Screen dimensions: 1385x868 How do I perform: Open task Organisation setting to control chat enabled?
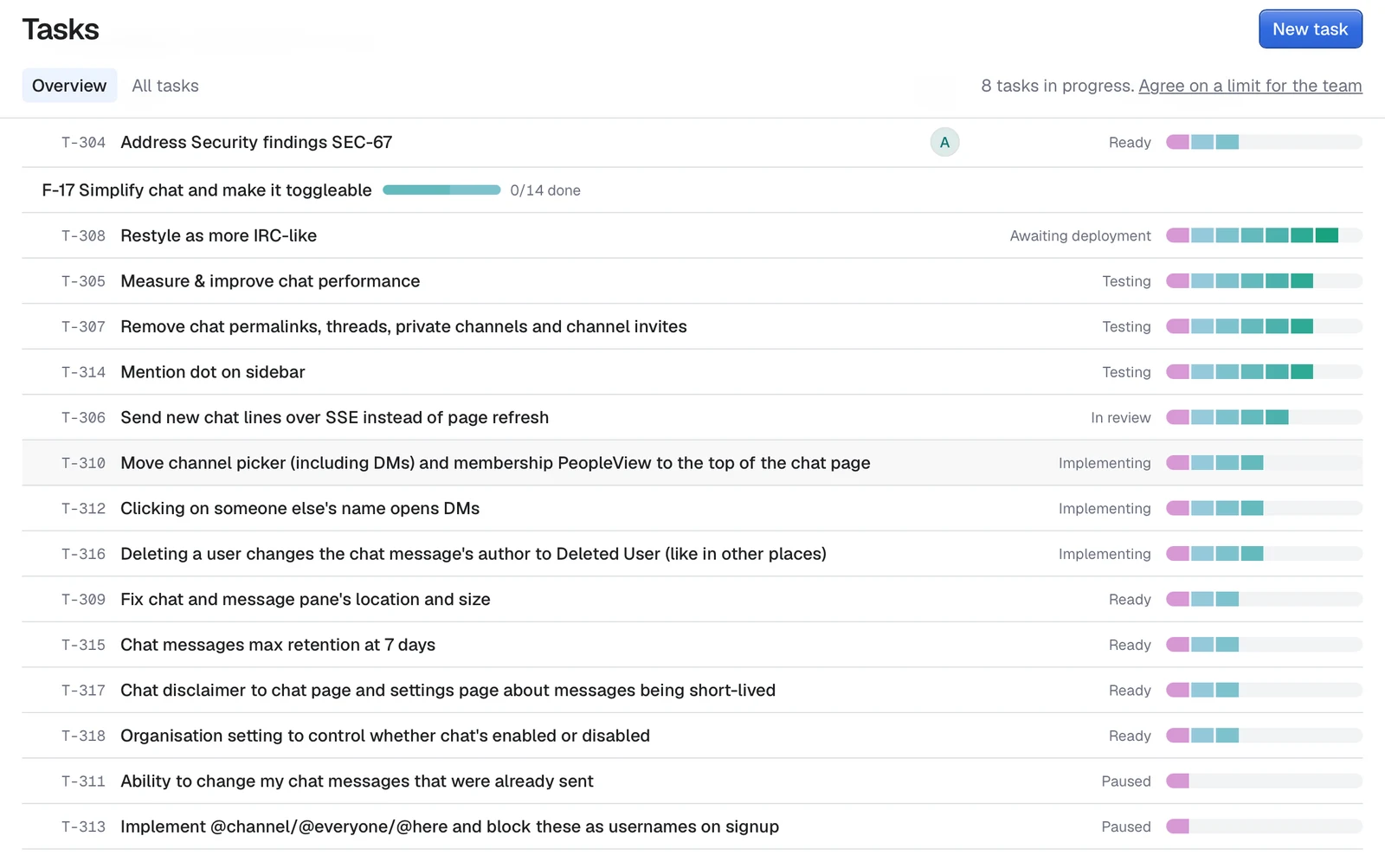click(385, 736)
